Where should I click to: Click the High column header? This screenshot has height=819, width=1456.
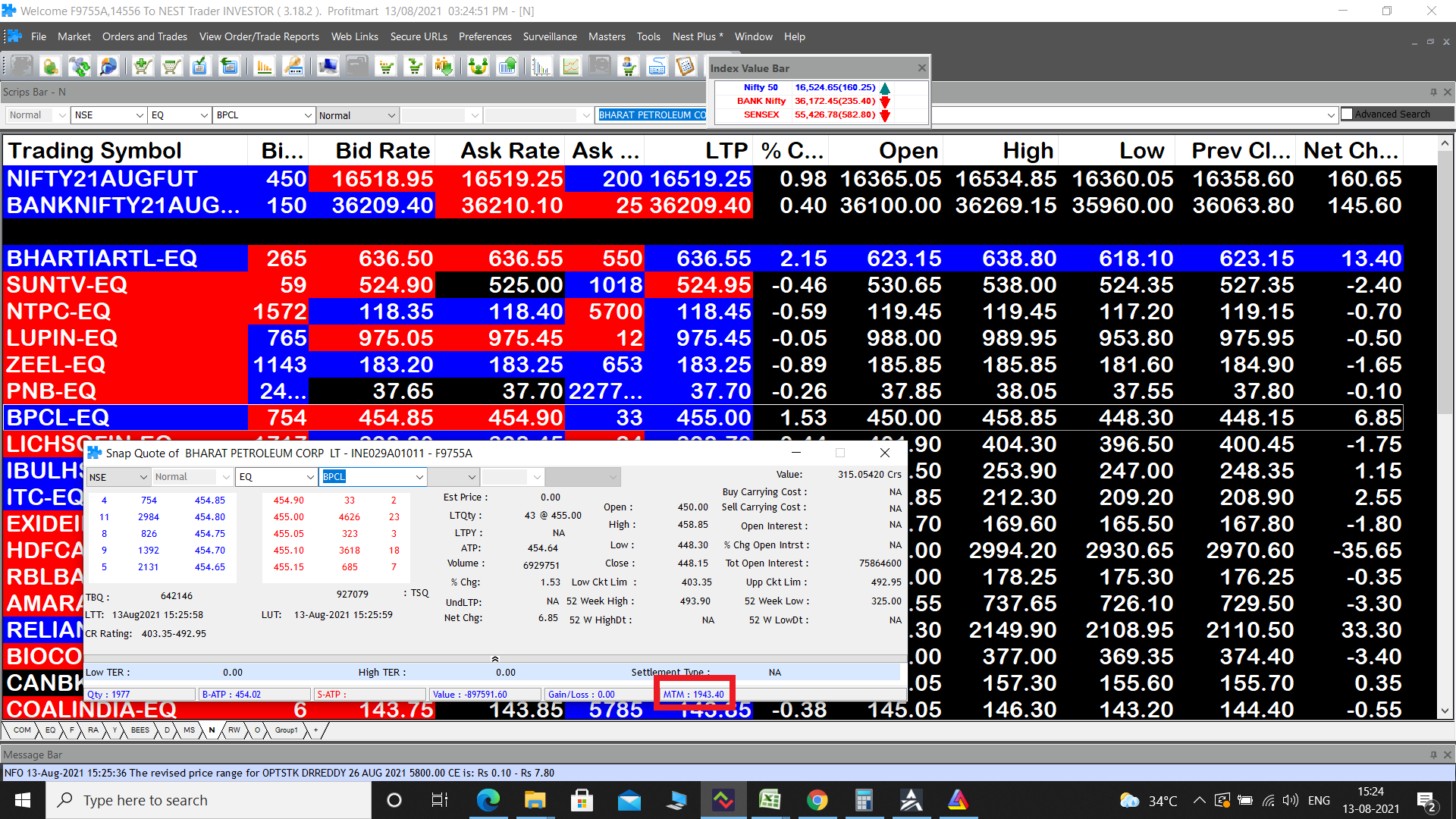(1001, 150)
